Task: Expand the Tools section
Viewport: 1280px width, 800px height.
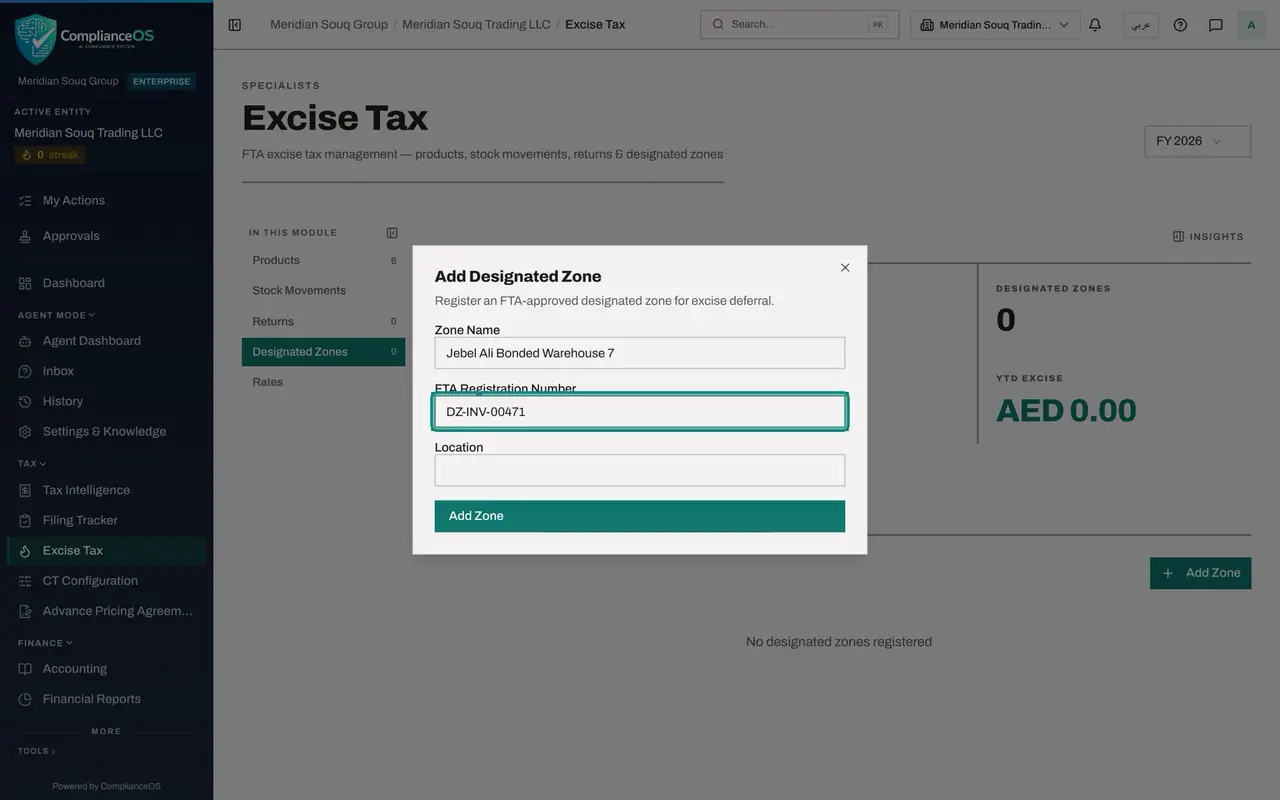Action: click(36, 751)
